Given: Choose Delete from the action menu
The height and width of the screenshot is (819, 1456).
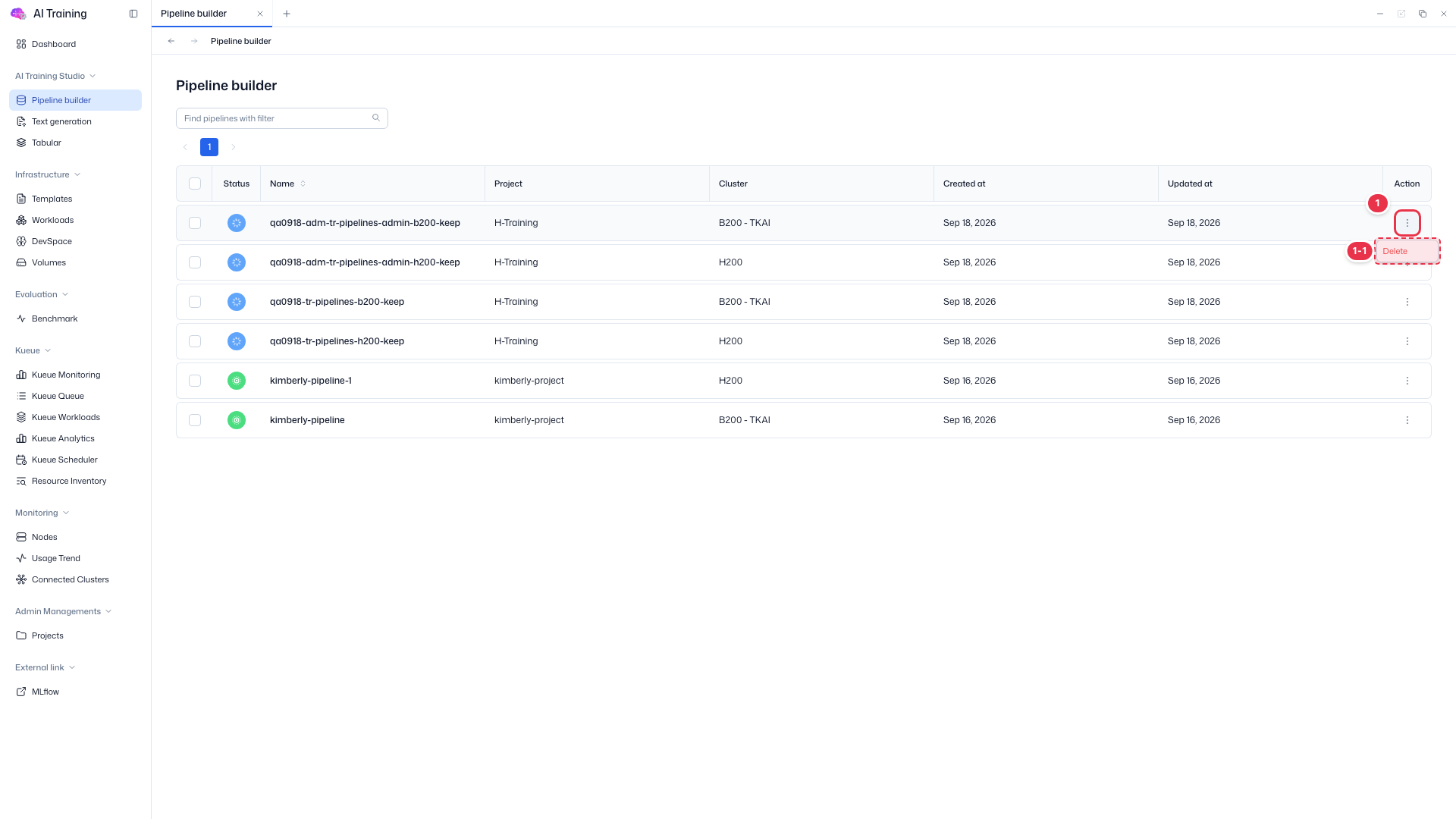Looking at the screenshot, I should (x=1407, y=251).
